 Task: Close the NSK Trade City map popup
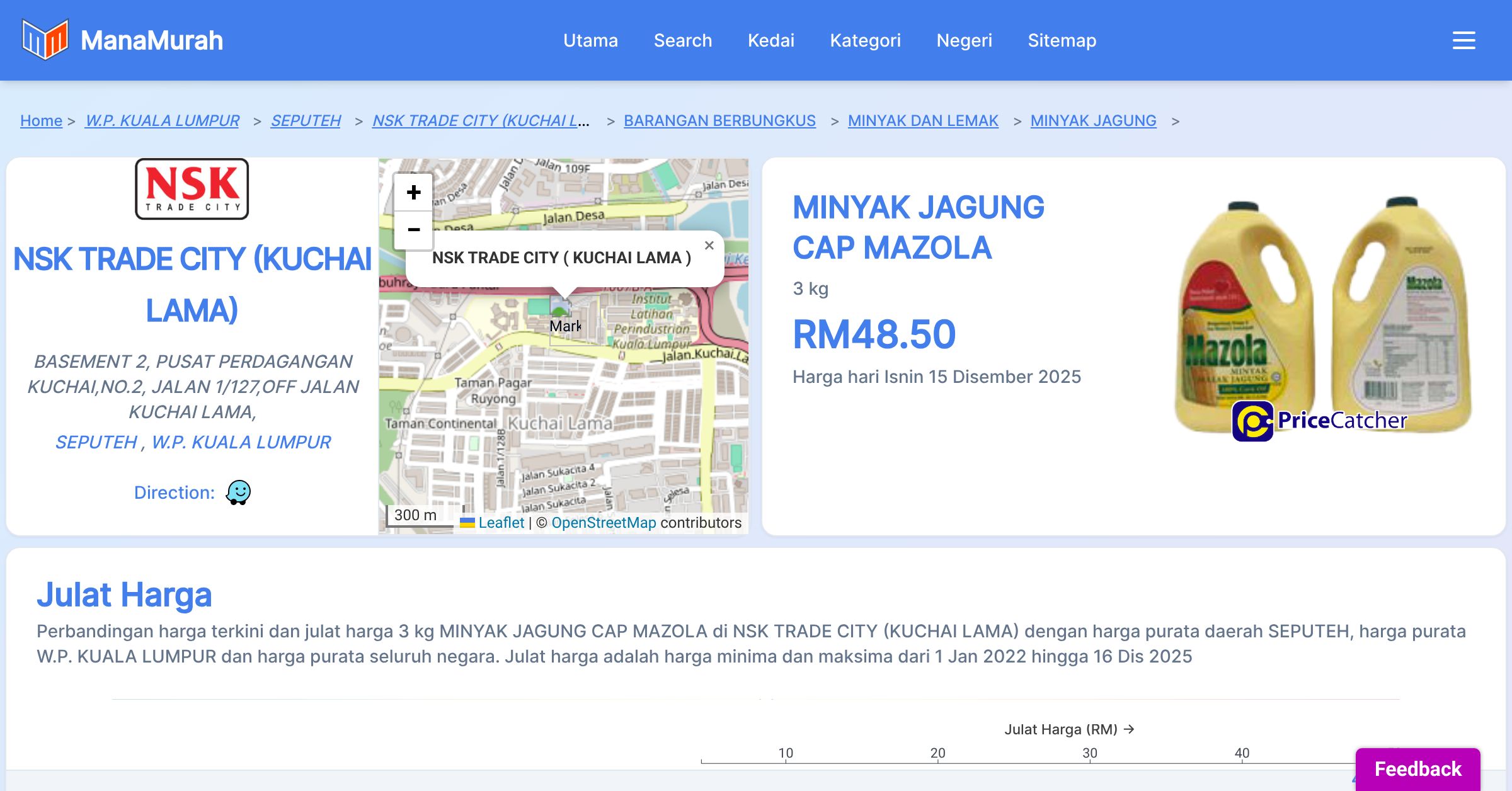pos(709,246)
